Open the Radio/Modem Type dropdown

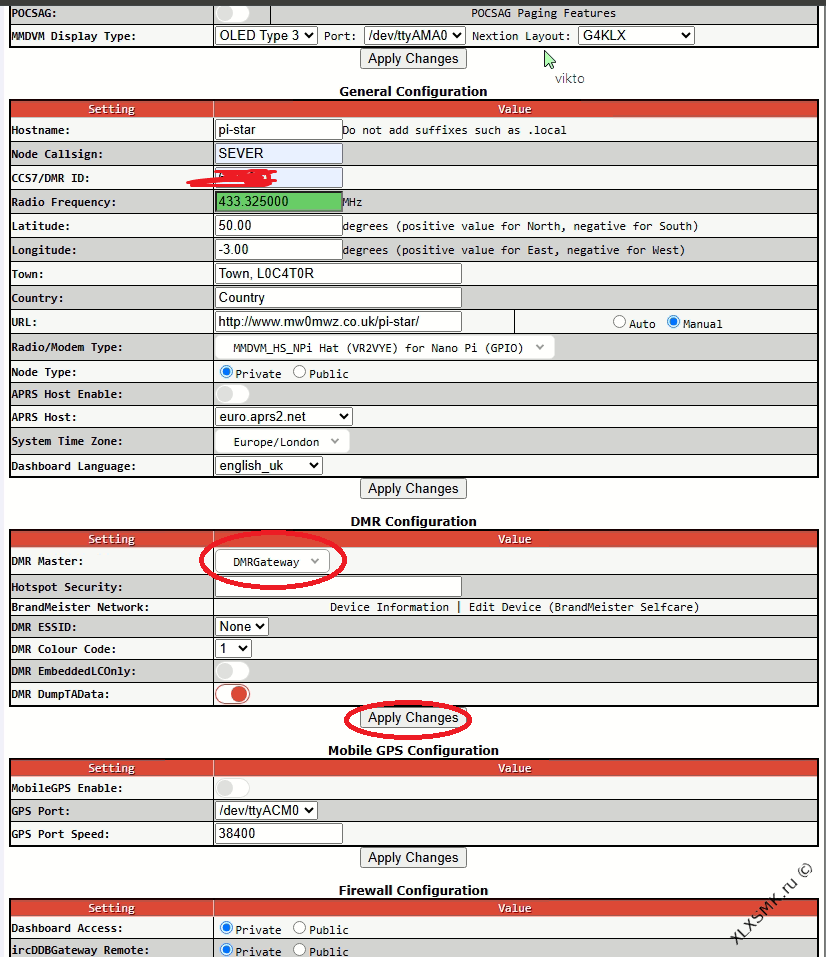(x=385, y=347)
